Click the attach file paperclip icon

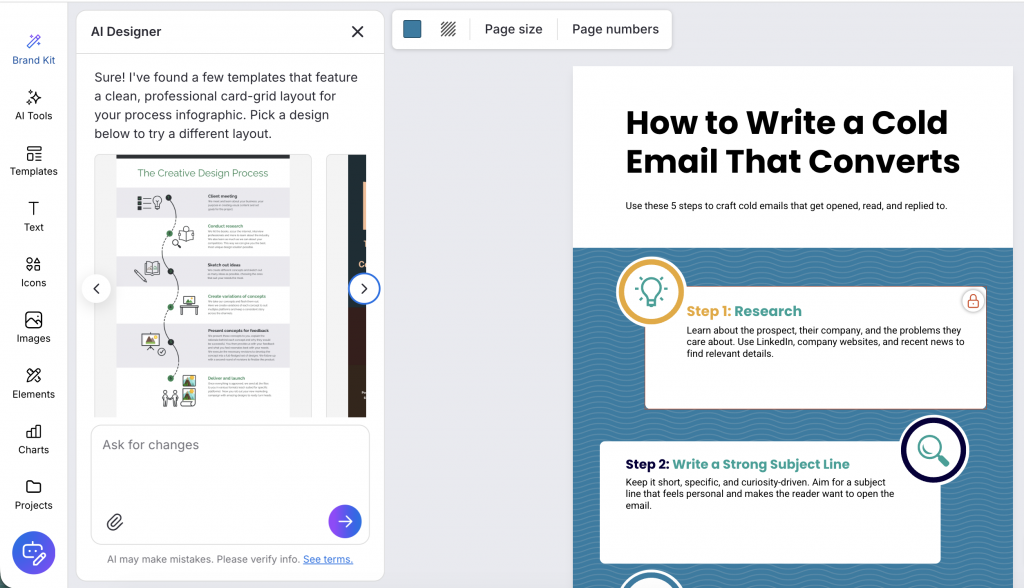pyautogui.click(x=115, y=522)
